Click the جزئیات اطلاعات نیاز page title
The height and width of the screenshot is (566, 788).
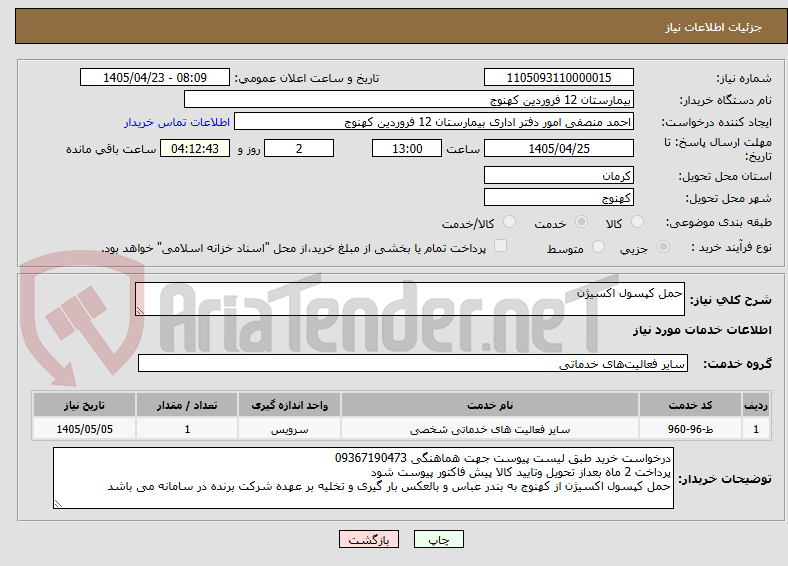[714, 27]
